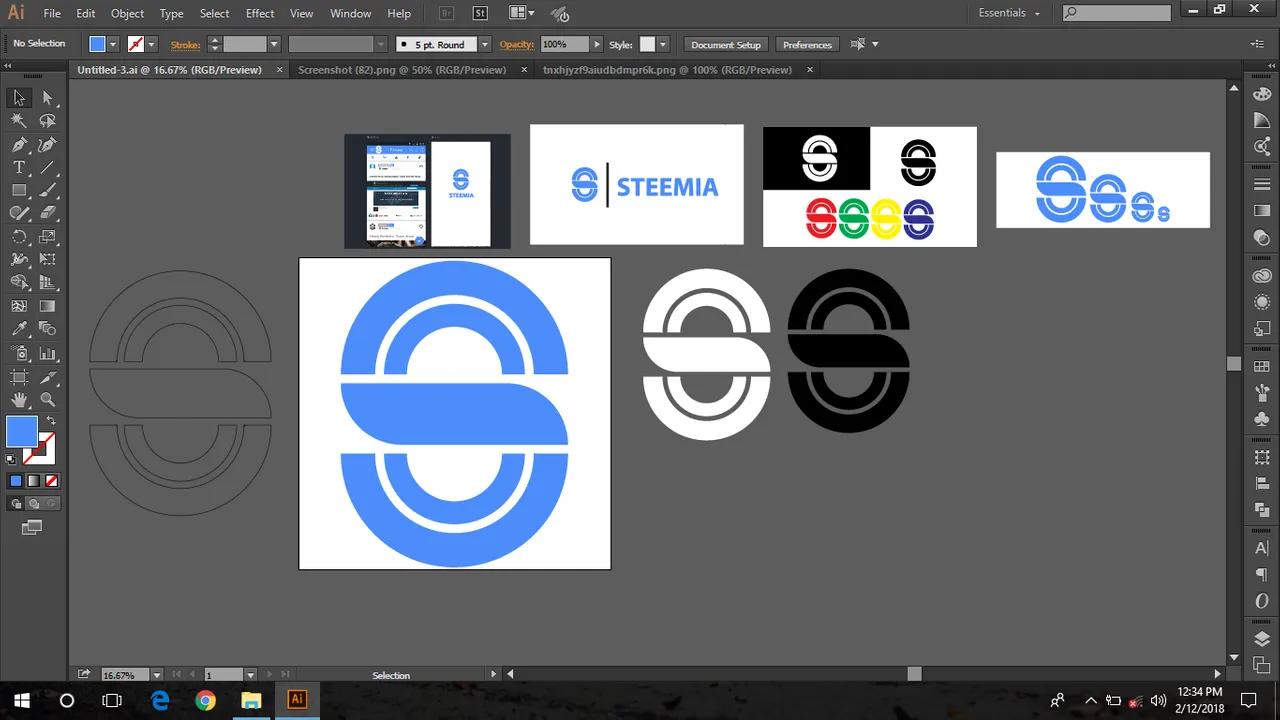
Task: Select the Lasso tool
Action: click(47, 121)
